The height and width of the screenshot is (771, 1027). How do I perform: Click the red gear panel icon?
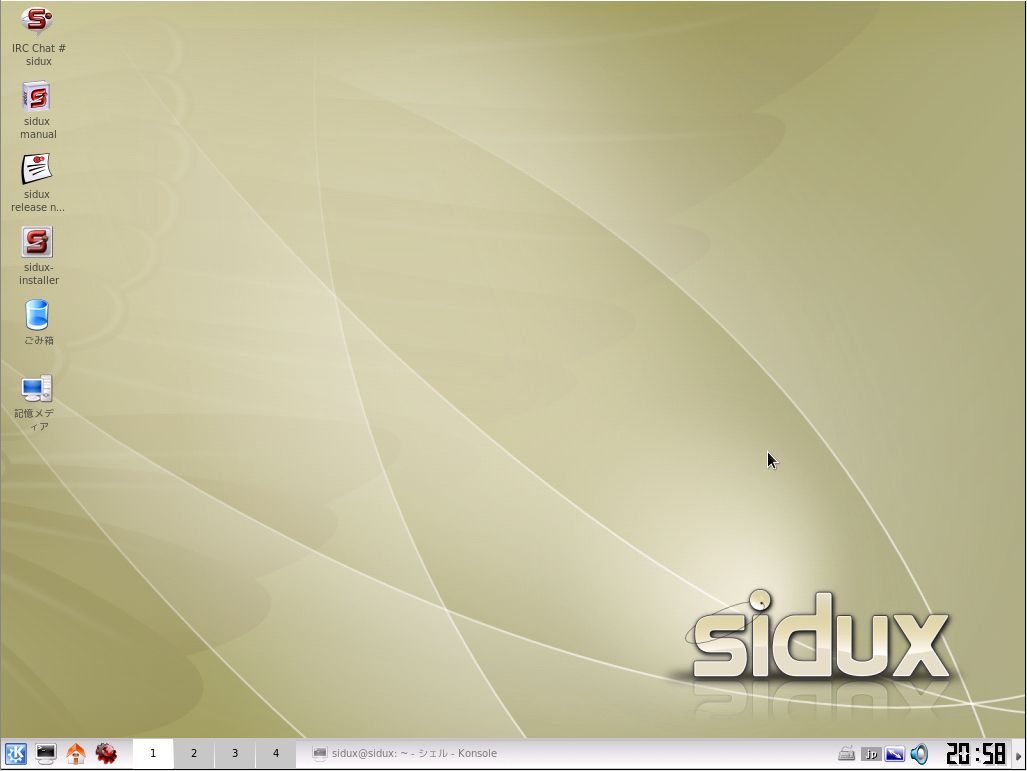(106, 754)
